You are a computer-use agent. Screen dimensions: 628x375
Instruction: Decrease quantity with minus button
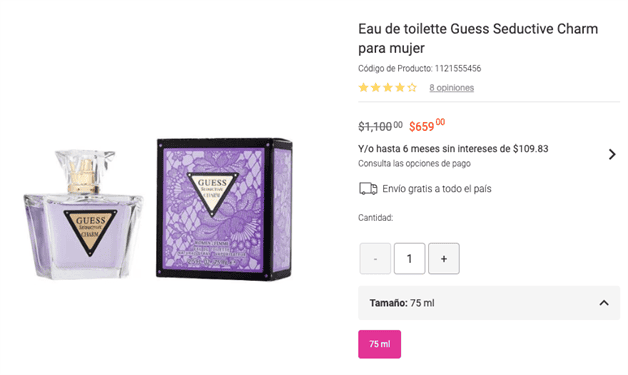[375, 259]
